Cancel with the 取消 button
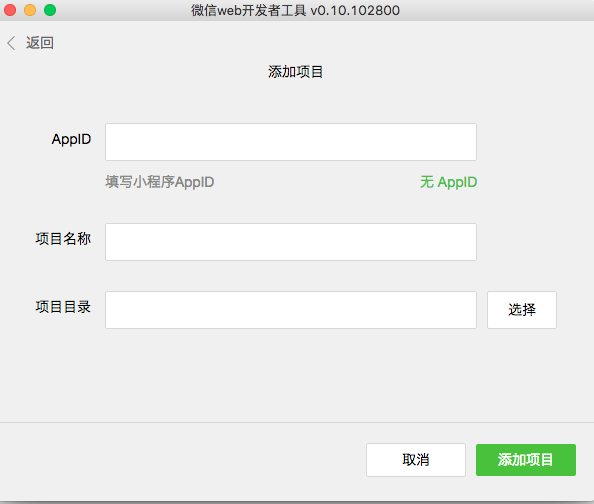594x504 pixels. click(416, 460)
